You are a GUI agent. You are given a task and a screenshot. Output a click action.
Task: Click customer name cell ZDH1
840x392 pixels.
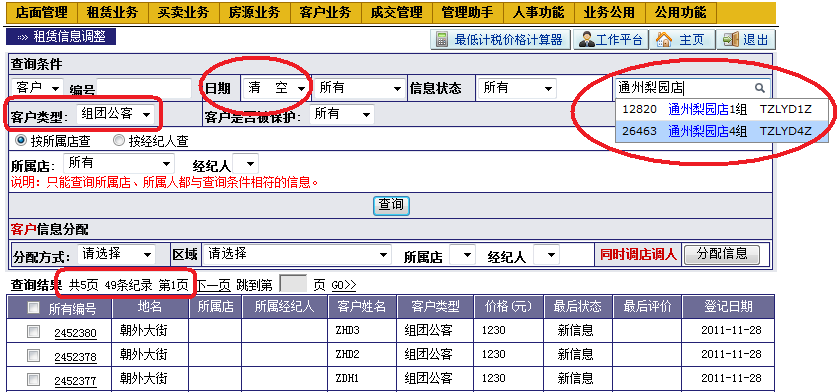[x=362, y=379]
